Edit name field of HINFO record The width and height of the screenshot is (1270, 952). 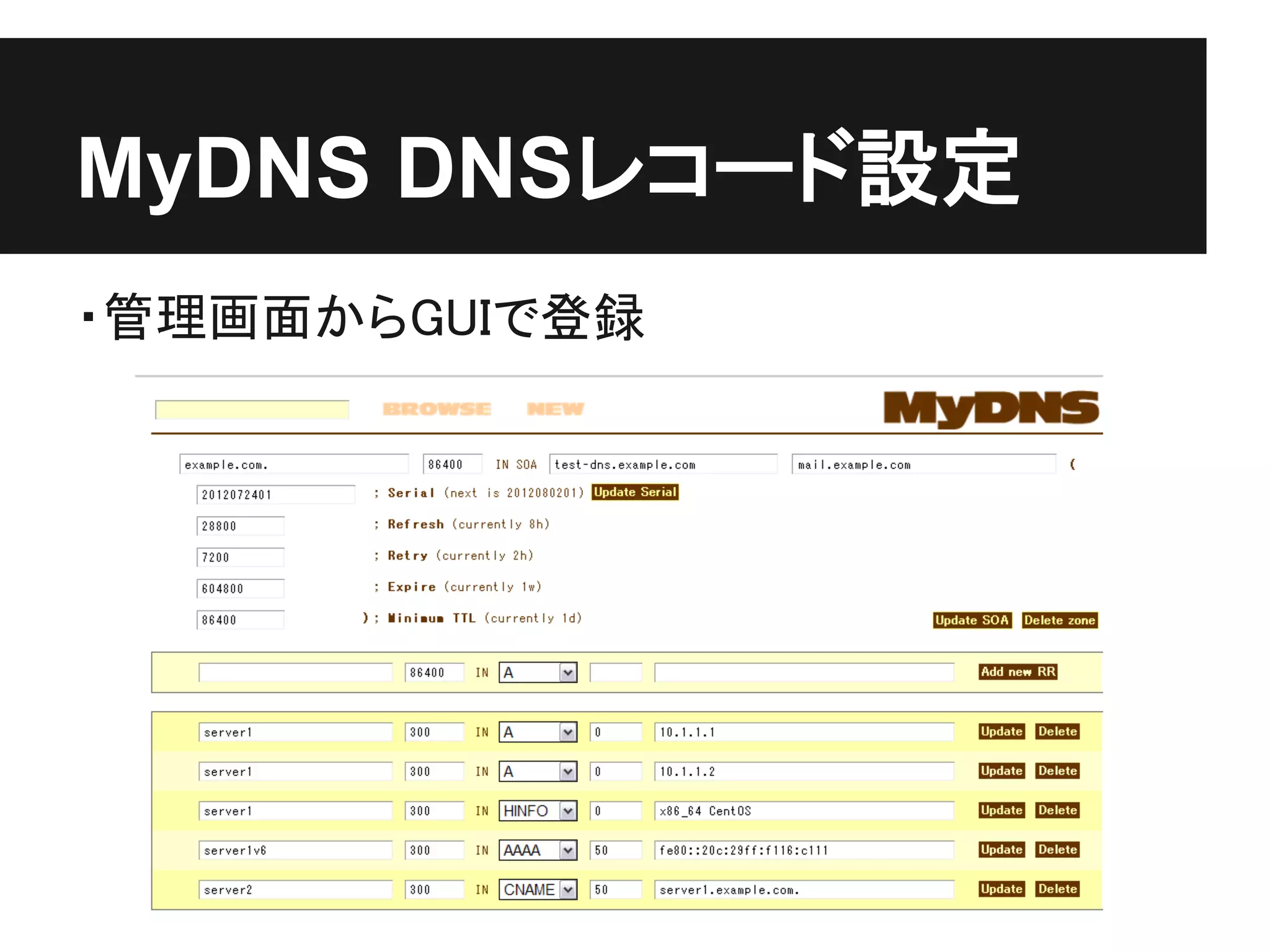295,811
